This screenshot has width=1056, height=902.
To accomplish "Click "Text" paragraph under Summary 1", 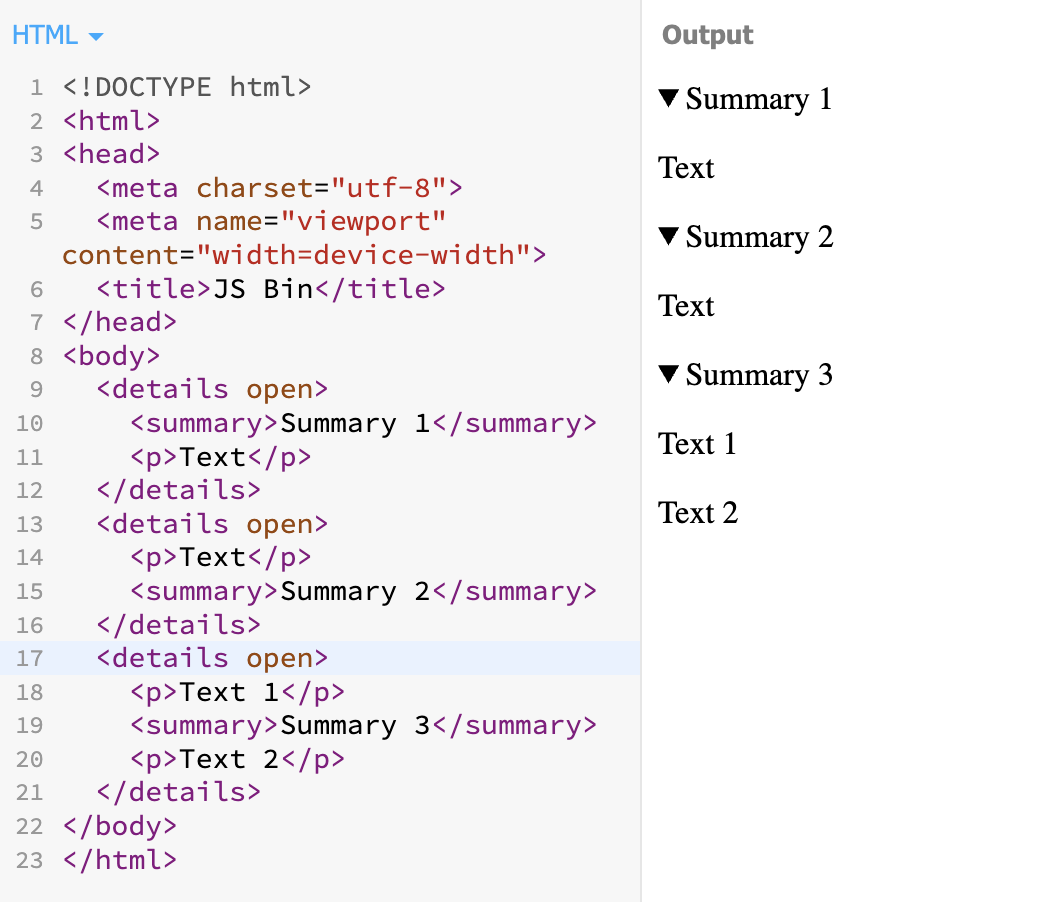I will coord(686,168).
